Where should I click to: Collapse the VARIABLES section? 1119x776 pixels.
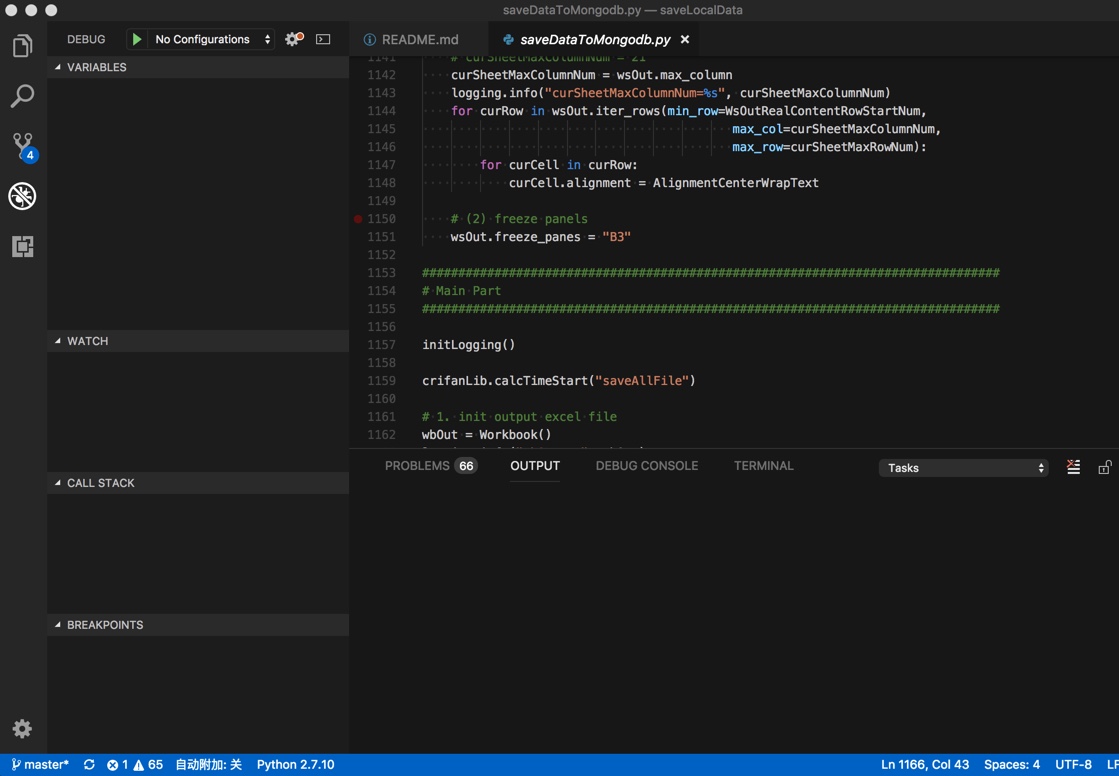tap(96, 67)
